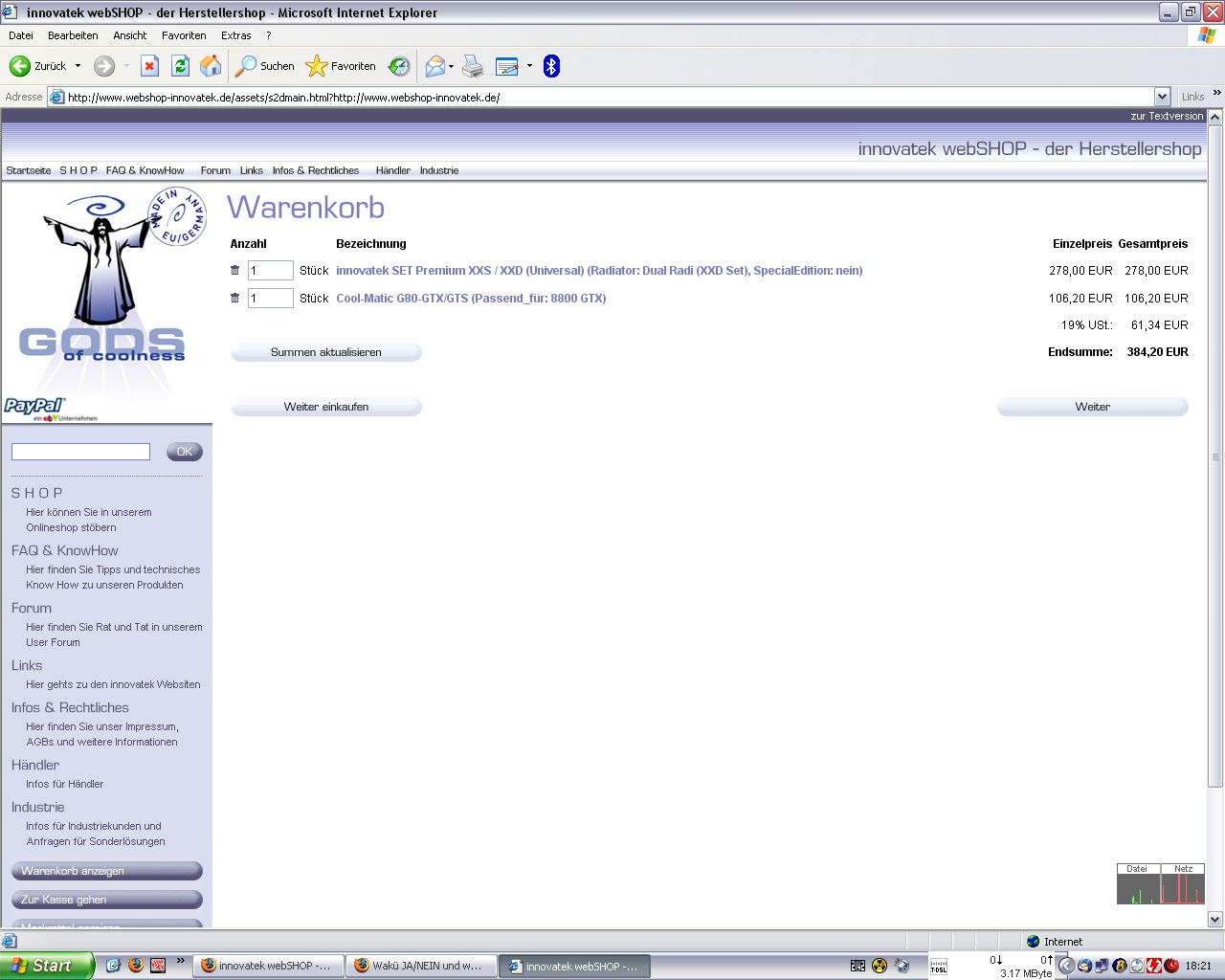
Task: Click the Zur Kasse gehen button
Action: (106, 900)
